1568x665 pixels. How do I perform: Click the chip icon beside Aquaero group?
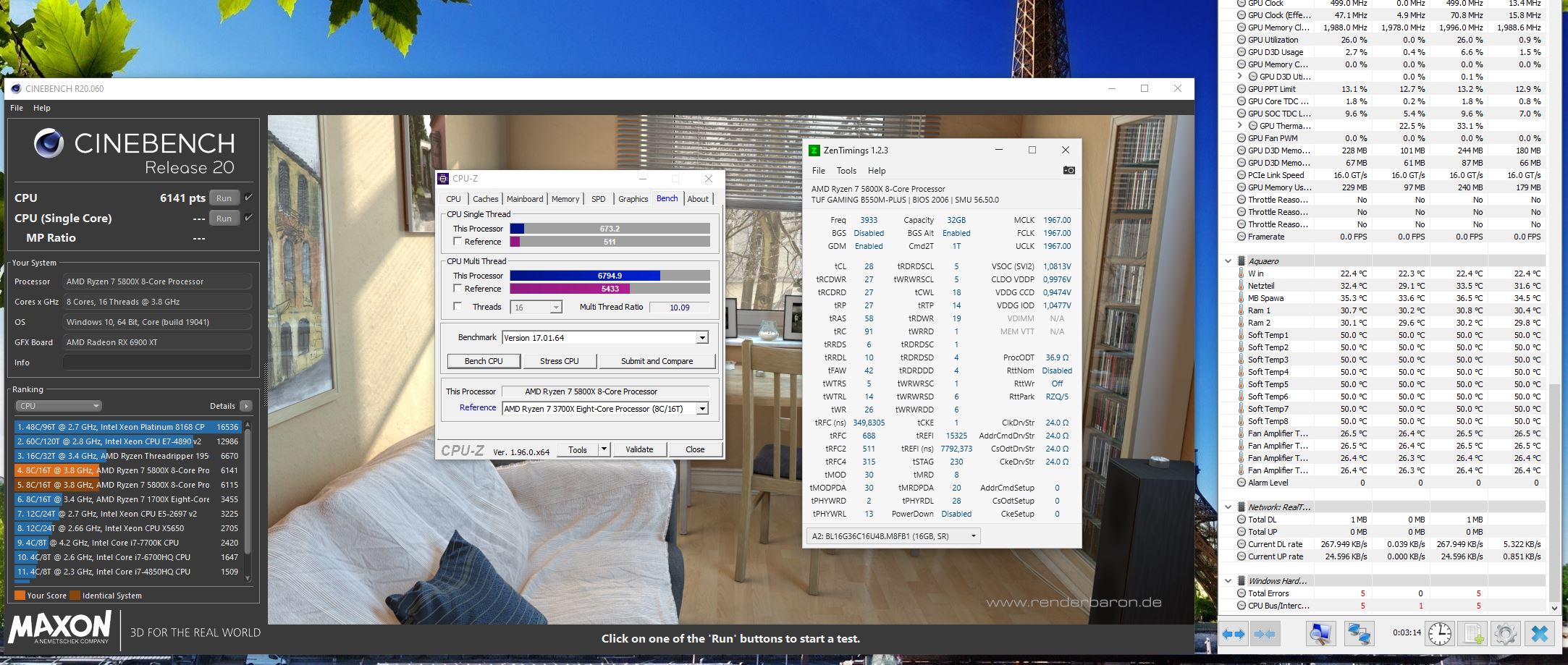tap(1242, 261)
